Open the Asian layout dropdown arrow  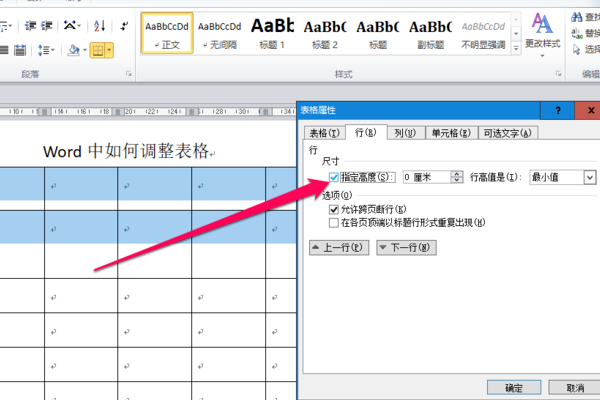click(79, 26)
